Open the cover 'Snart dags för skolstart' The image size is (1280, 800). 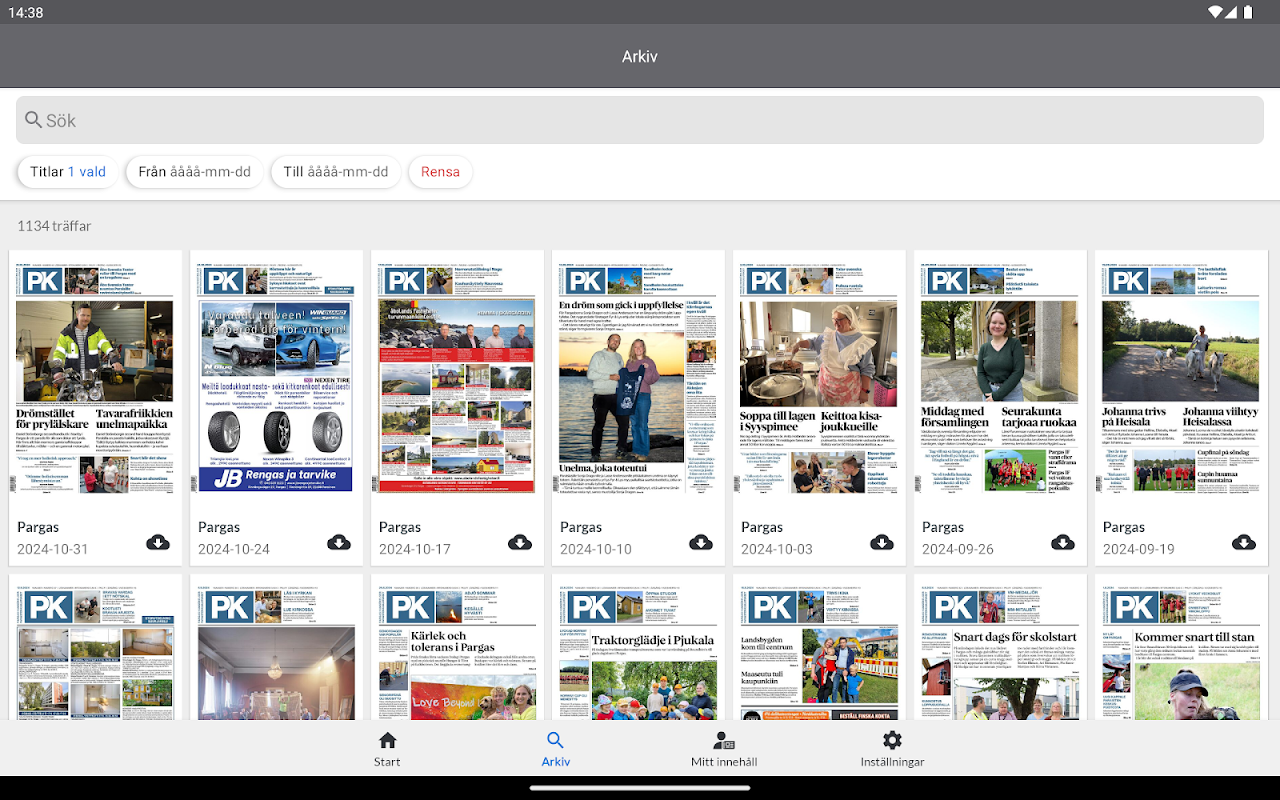1001,654
